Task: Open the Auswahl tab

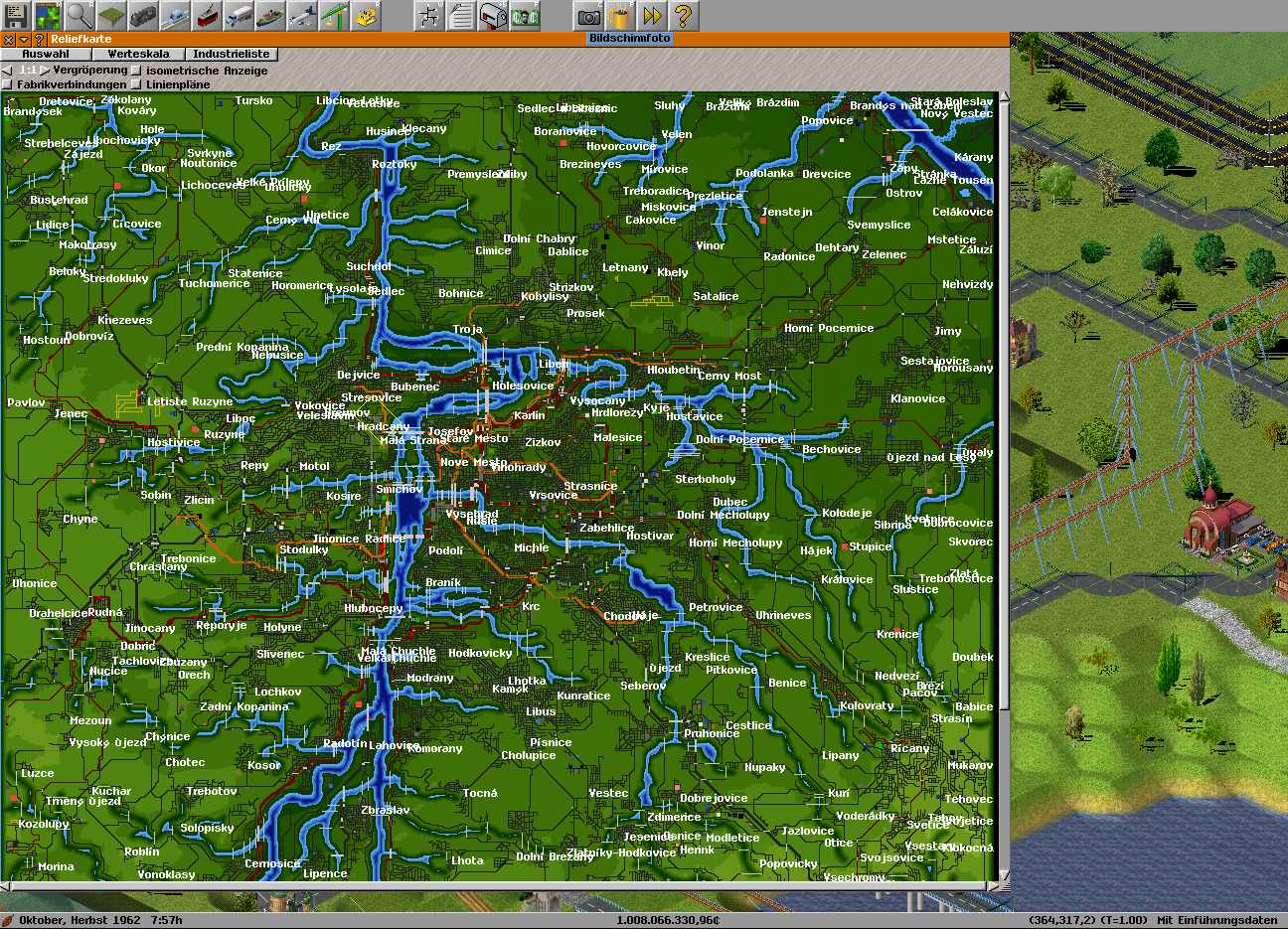Action: click(46, 55)
